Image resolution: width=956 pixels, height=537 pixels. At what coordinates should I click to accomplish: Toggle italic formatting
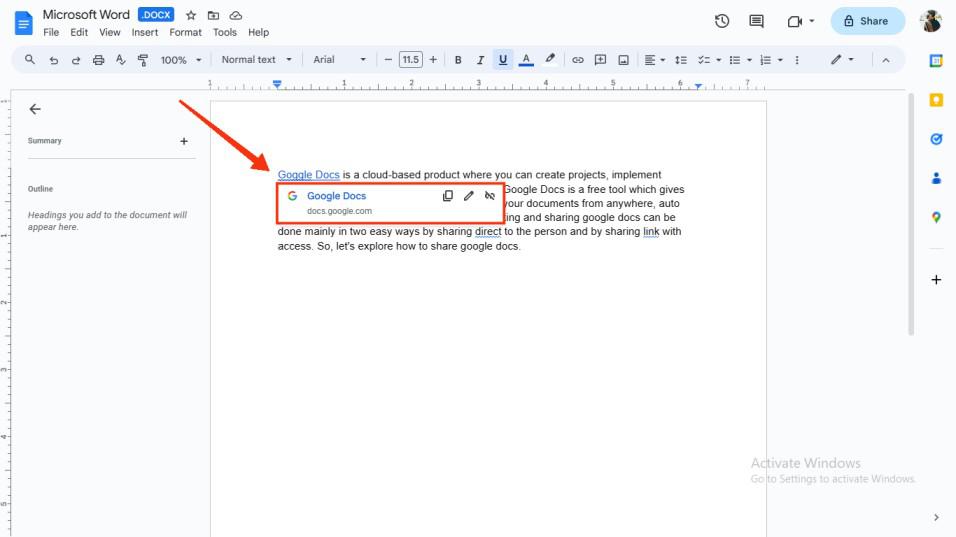pyautogui.click(x=480, y=60)
